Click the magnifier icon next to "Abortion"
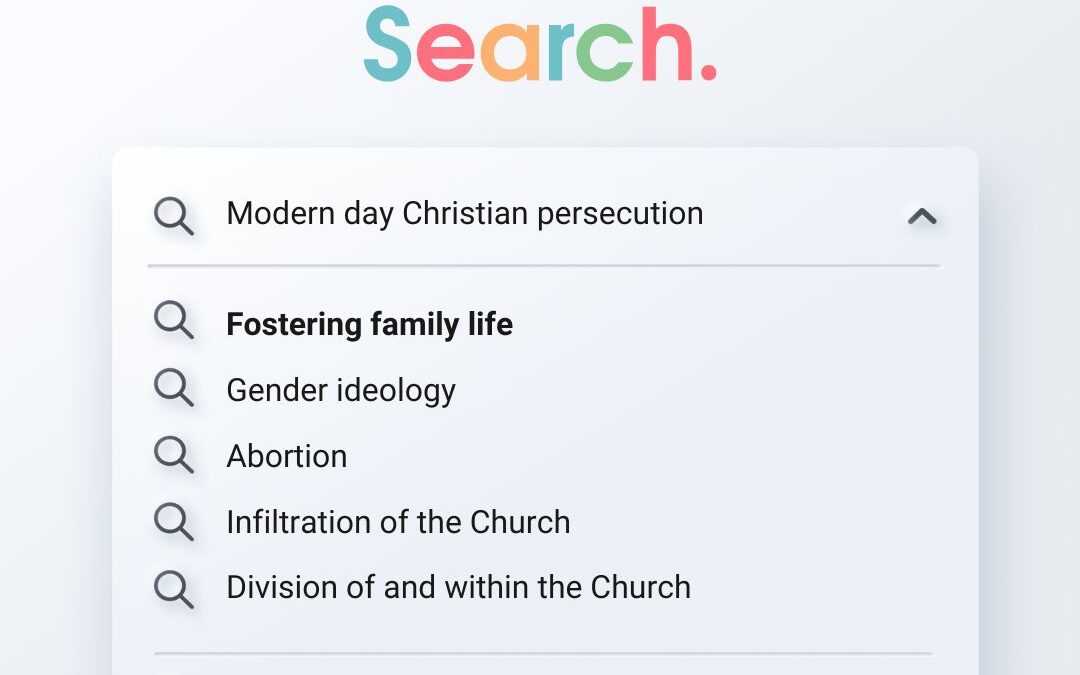 click(175, 455)
